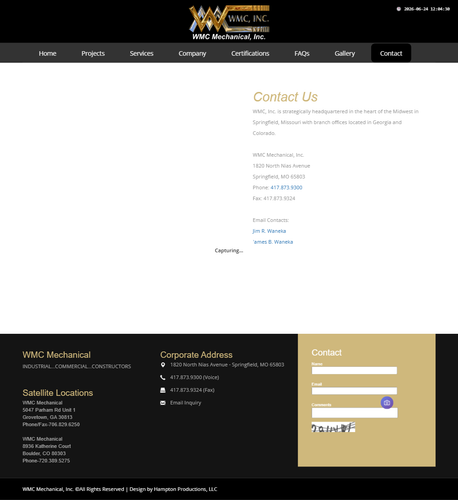Click the envelope icon in footer

pyautogui.click(x=163, y=403)
